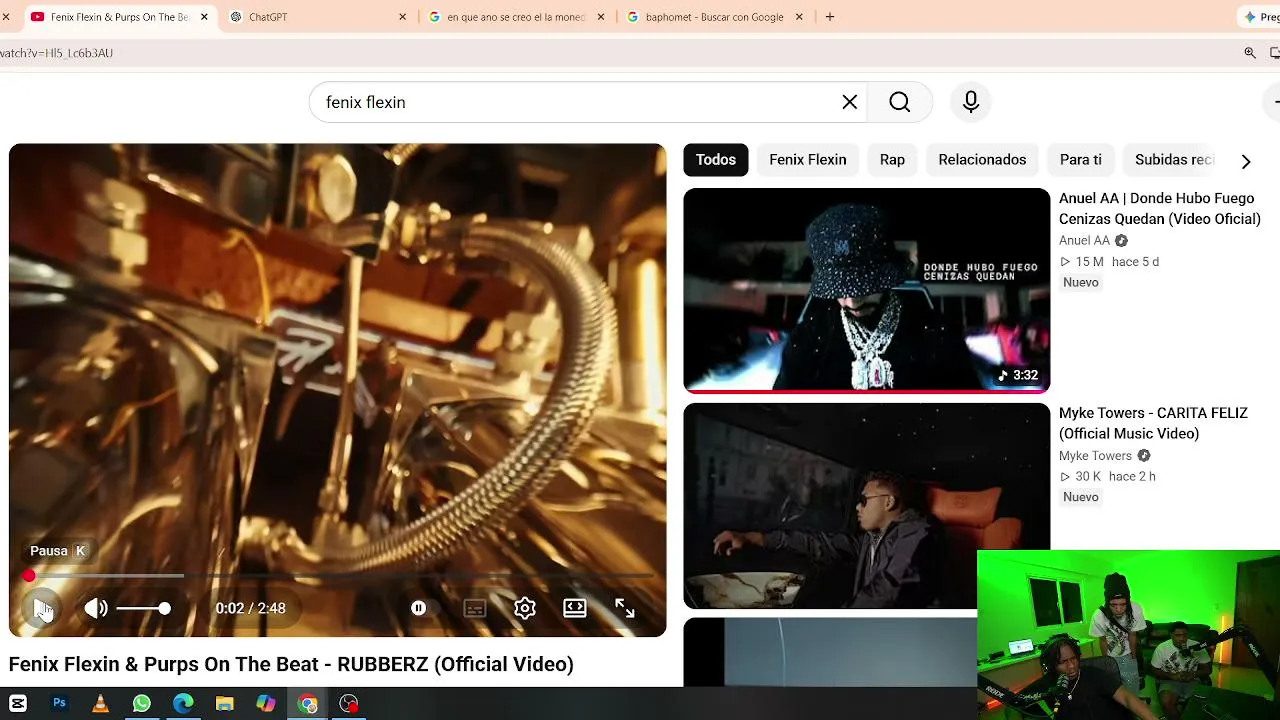
Task: Switch to theater mode view
Action: click(575, 608)
